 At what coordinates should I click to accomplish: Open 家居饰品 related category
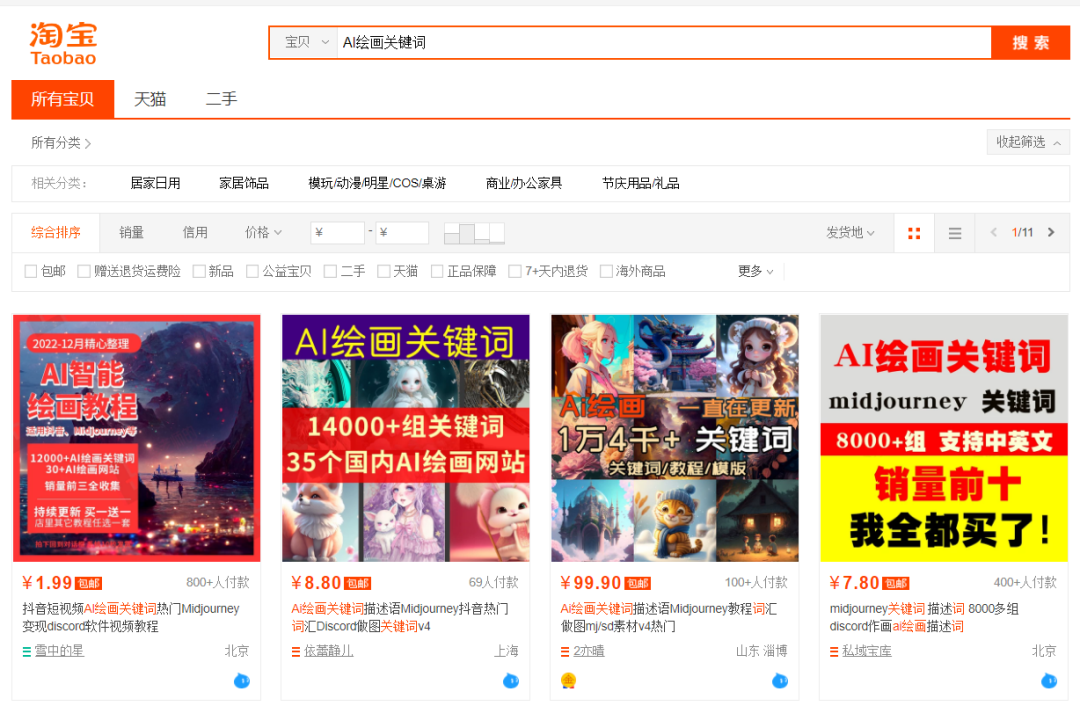click(244, 183)
